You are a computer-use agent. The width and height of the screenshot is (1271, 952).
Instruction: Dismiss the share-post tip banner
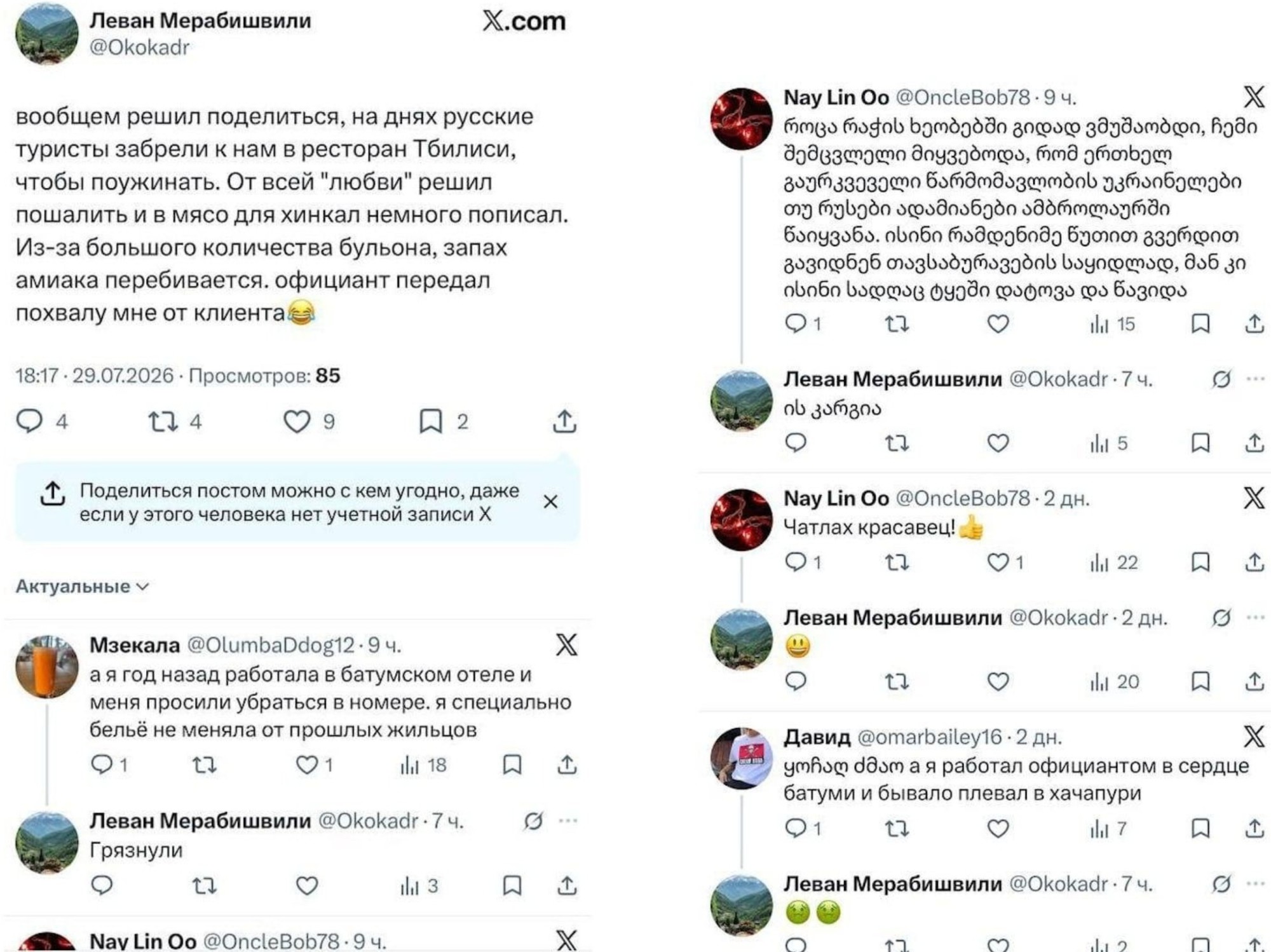tap(550, 502)
